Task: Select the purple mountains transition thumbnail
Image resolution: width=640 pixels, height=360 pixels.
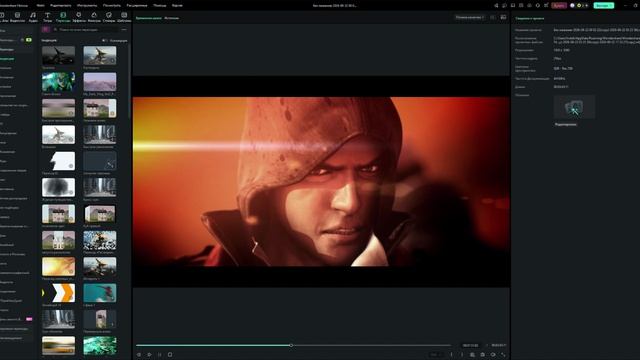Action: tap(100, 82)
